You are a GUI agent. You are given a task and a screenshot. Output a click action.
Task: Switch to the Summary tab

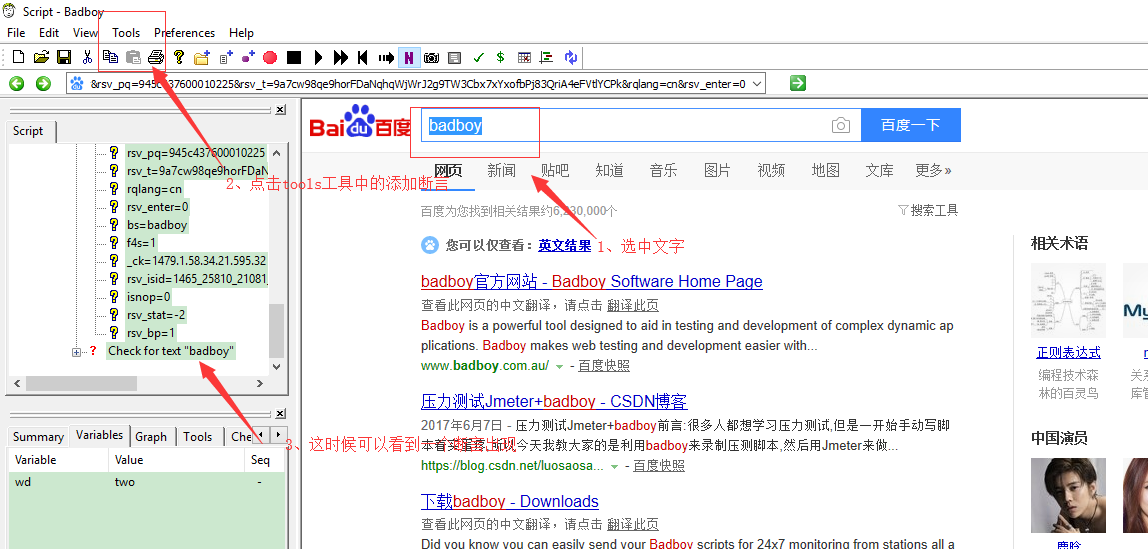pos(38,436)
